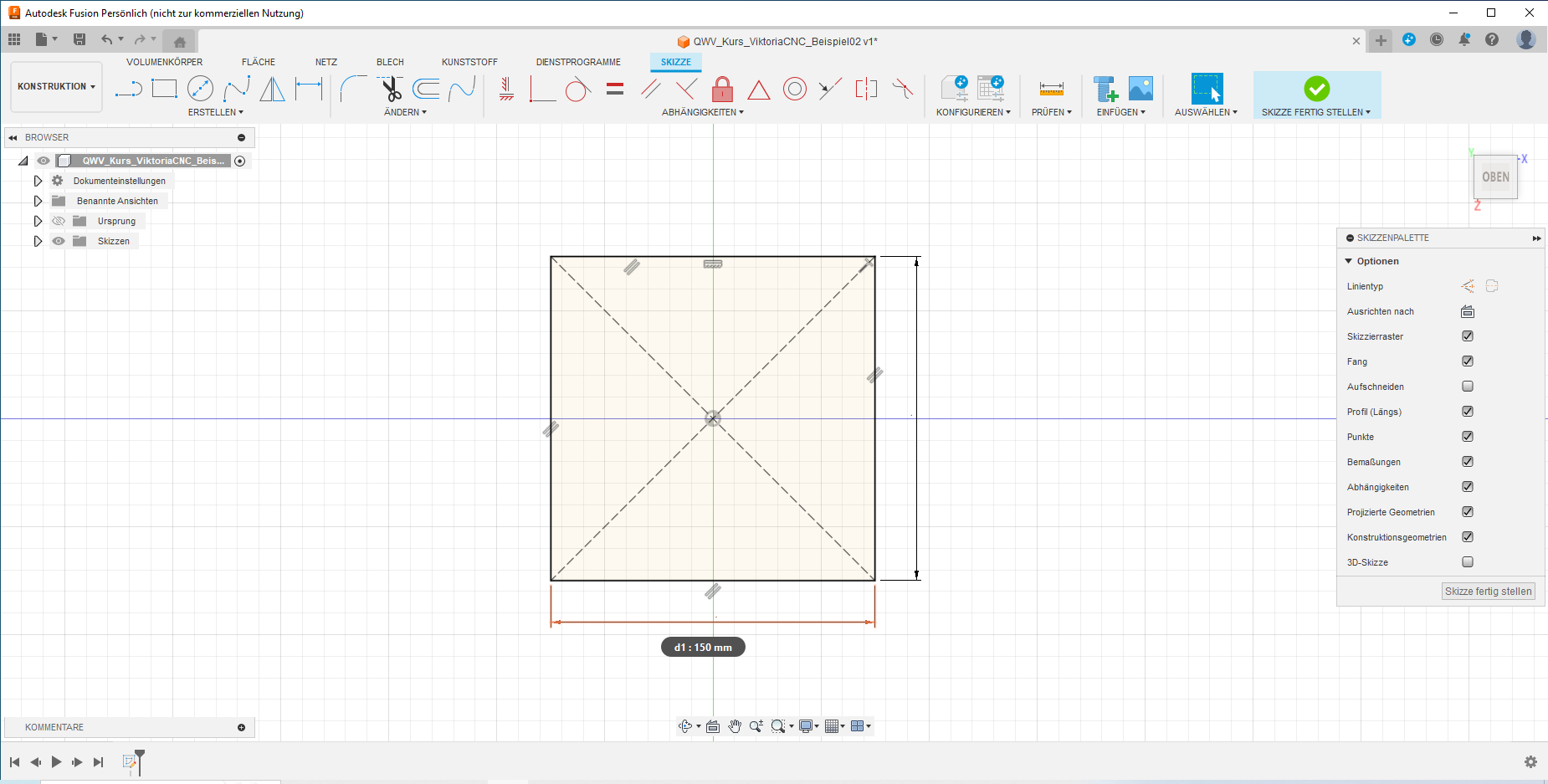Select the trim scissors tool

tap(391, 89)
